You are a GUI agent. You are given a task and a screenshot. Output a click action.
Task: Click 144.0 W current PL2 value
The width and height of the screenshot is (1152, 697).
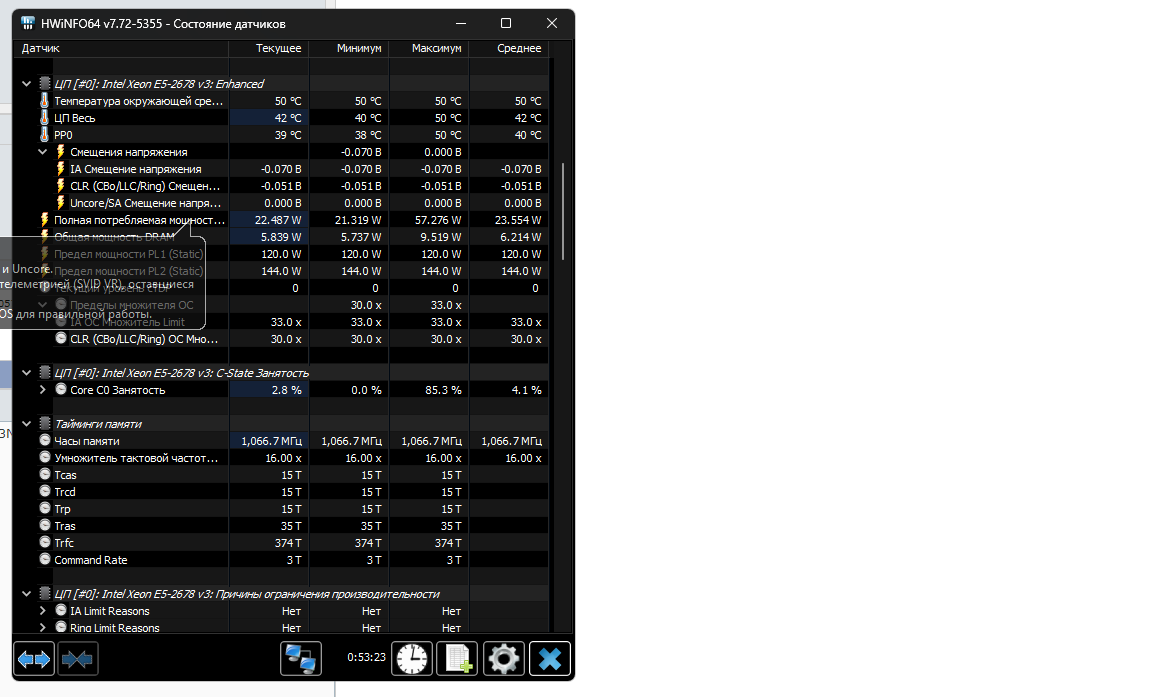pyautogui.click(x=281, y=271)
